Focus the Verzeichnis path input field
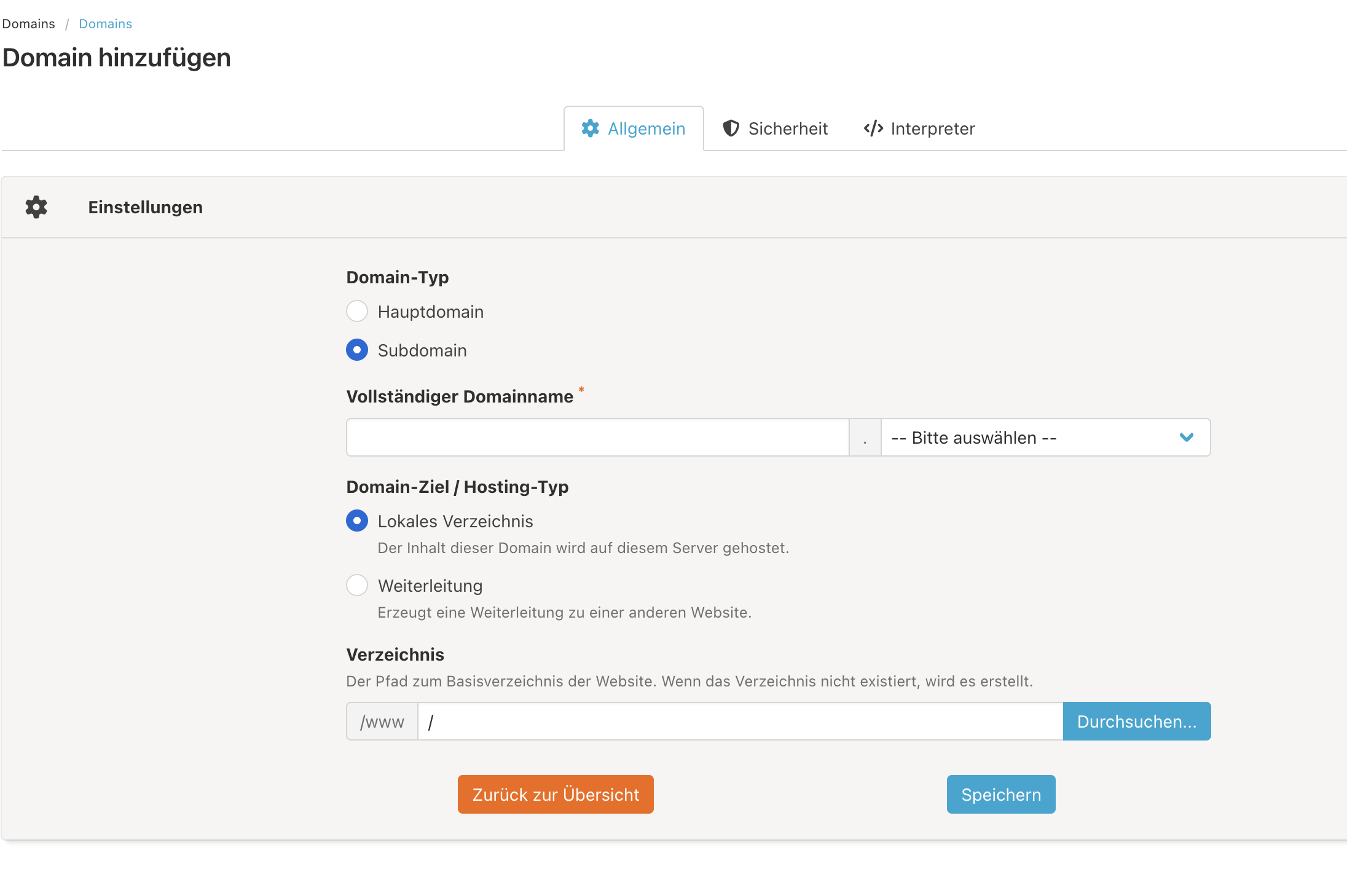1347x896 pixels. point(740,721)
